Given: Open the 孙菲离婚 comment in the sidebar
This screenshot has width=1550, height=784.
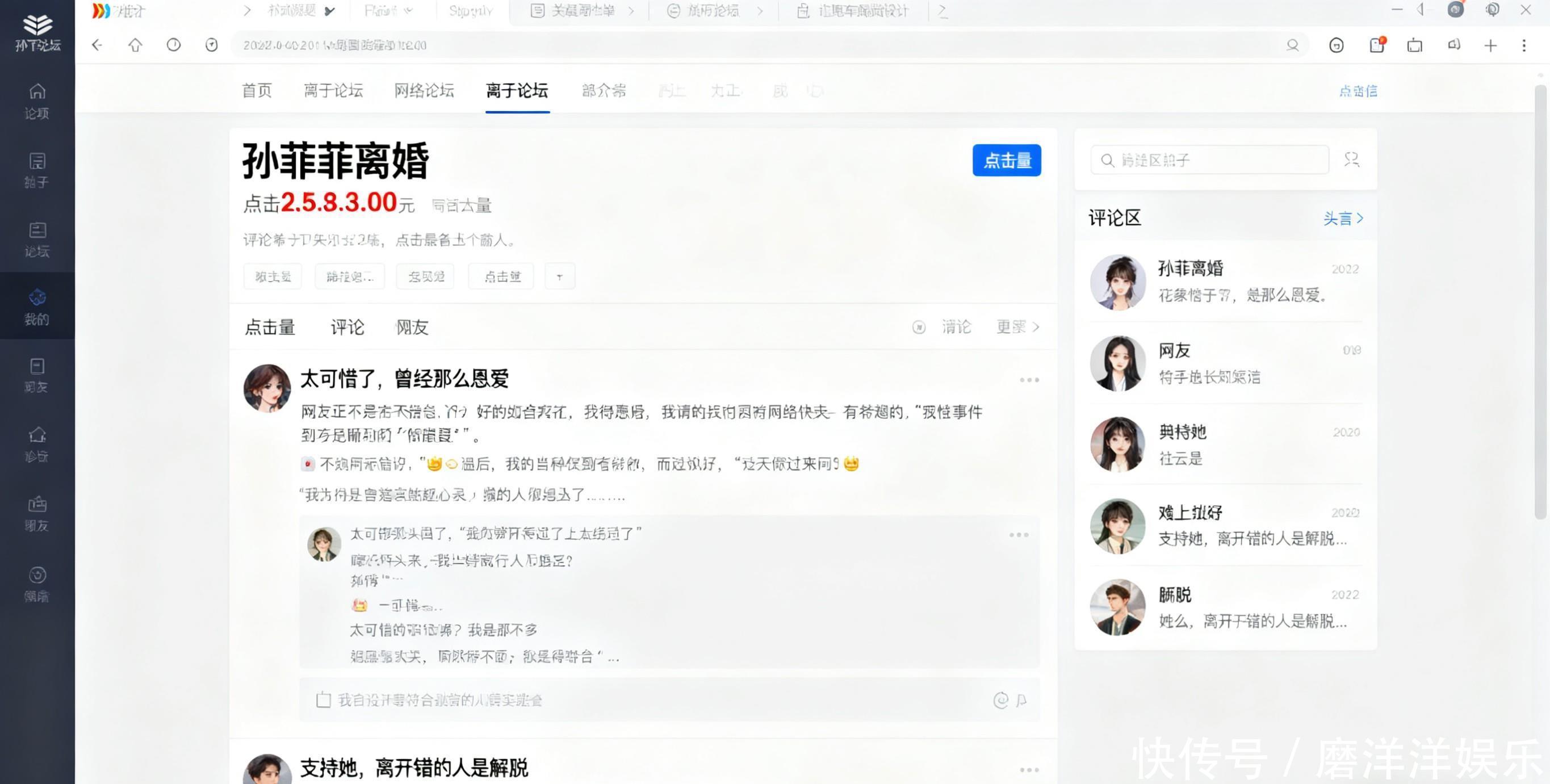Looking at the screenshot, I should [x=1226, y=282].
